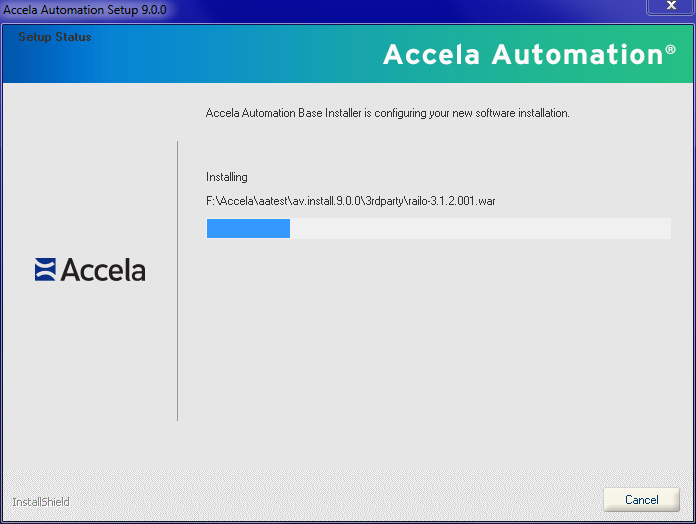This screenshot has height=524, width=696.
Task: Click the Setup Status heading
Action: (x=54, y=37)
